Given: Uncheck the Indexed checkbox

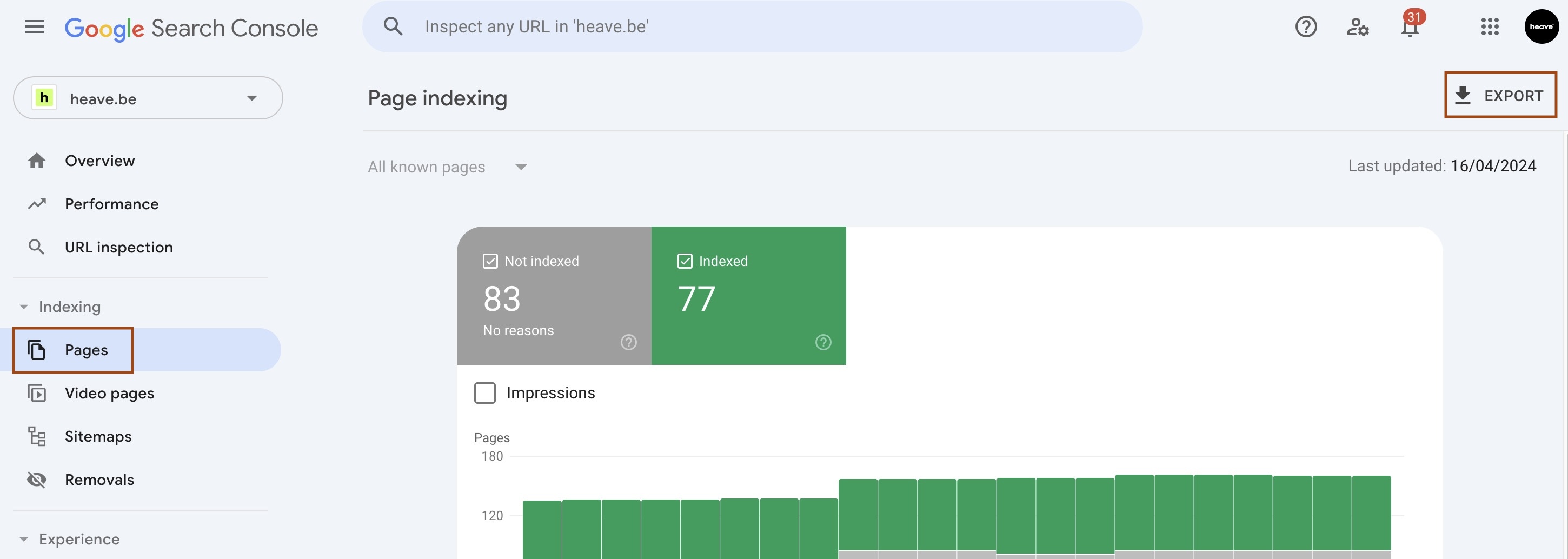Looking at the screenshot, I should pos(685,261).
